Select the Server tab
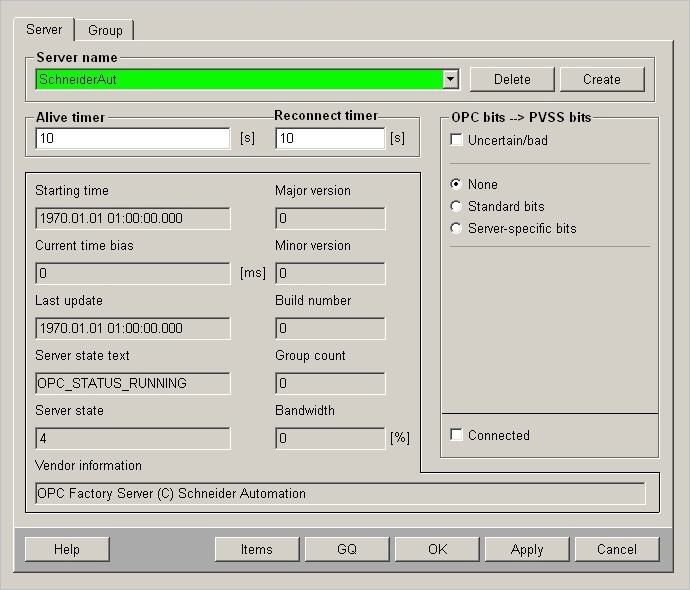The width and height of the screenshot is (690, 590). click(x=44, y=30)
